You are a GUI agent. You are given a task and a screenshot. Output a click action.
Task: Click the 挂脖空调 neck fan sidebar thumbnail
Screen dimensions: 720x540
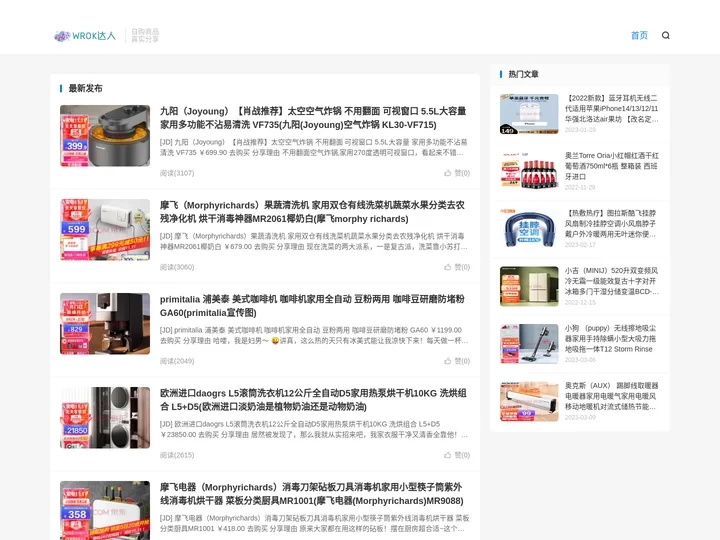coord(529,229)
